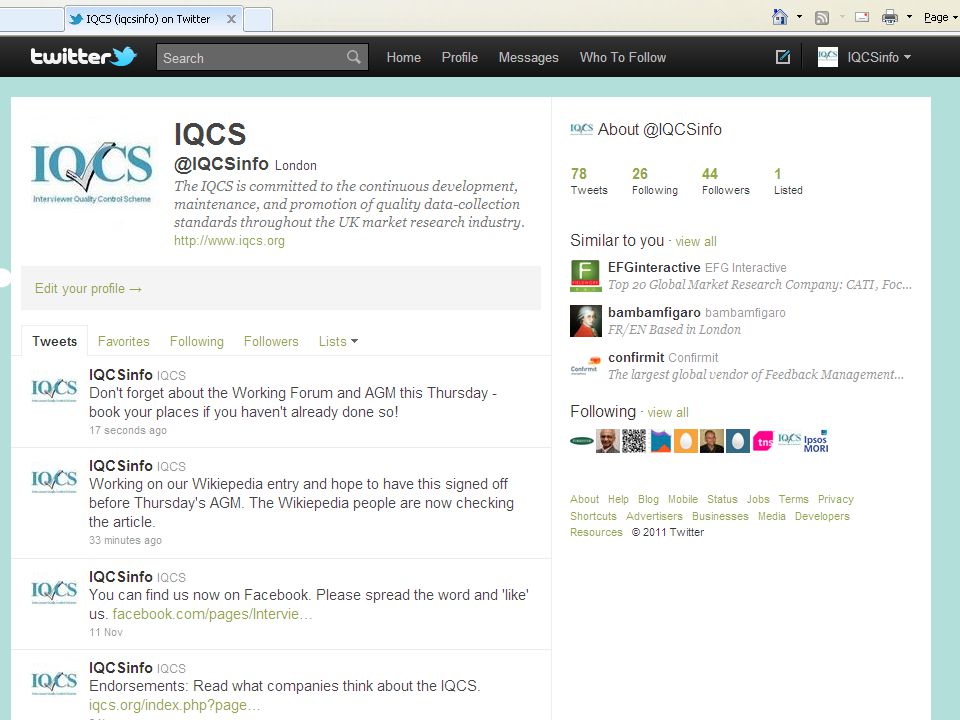The height and width of the screenshot is (720, 960).
Task: Click the QR code avatar in Following
Action: (x=634, y=441)
